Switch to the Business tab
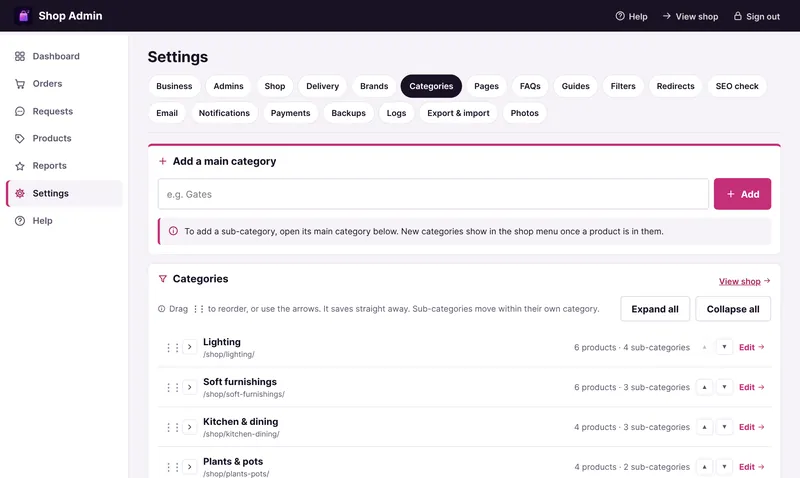Image resolution: width=800 pixels, height=478 pixels. tap(174, 86)
